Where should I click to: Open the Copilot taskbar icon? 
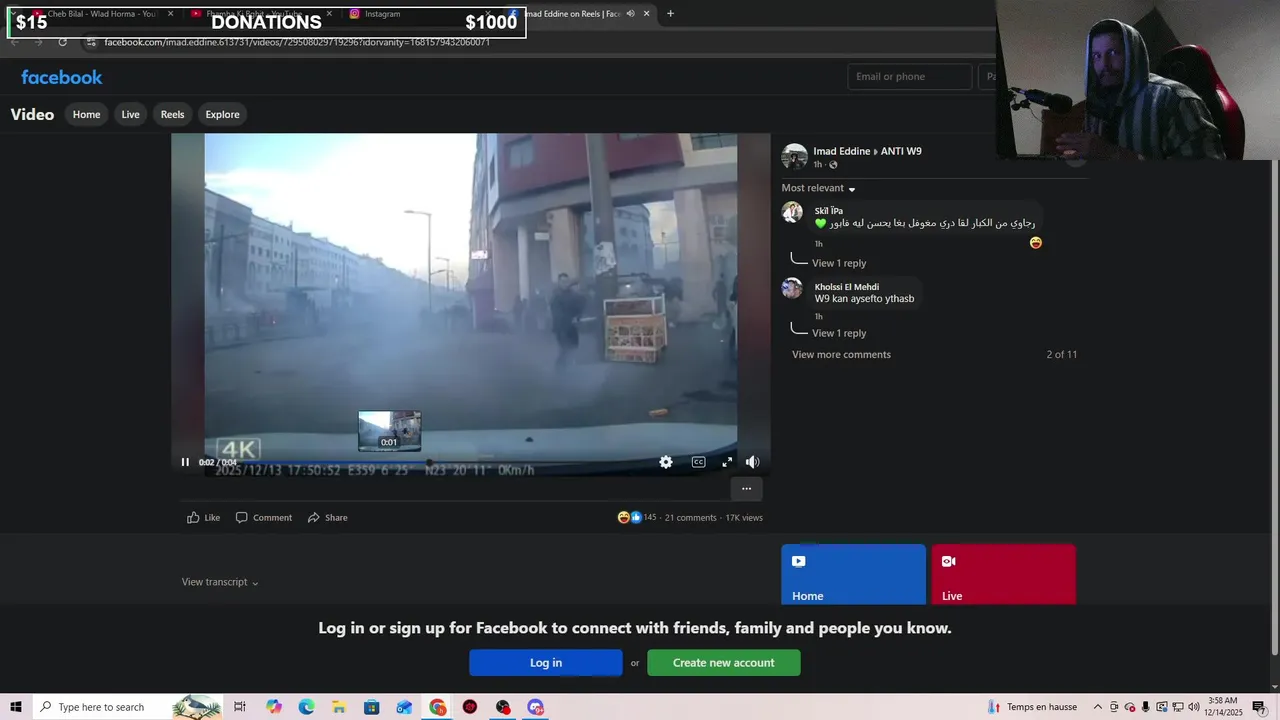coord(274,707)
